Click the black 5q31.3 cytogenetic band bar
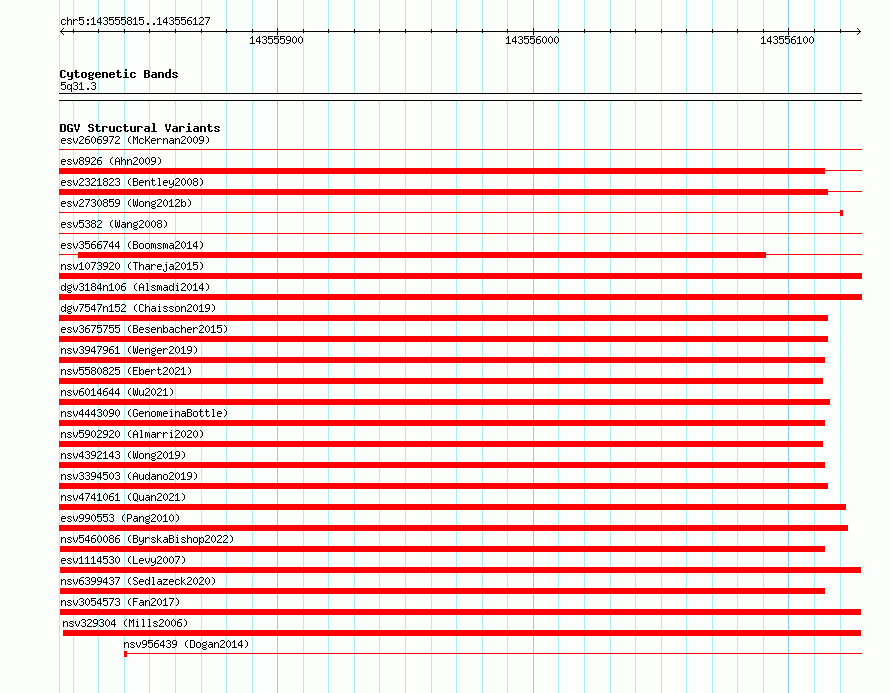Viewport: 890px width, 693px height. click(x=460, y=97)
